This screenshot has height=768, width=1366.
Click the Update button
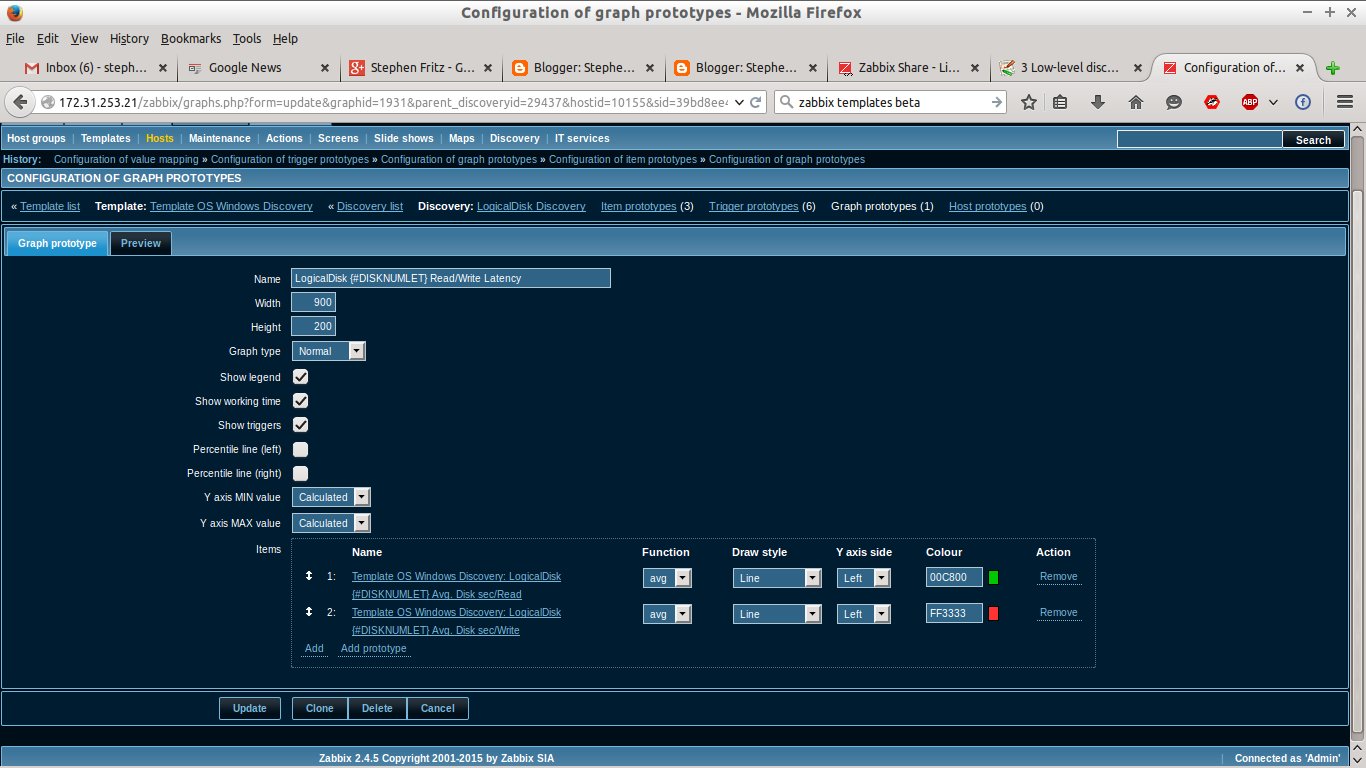(249, 708)
